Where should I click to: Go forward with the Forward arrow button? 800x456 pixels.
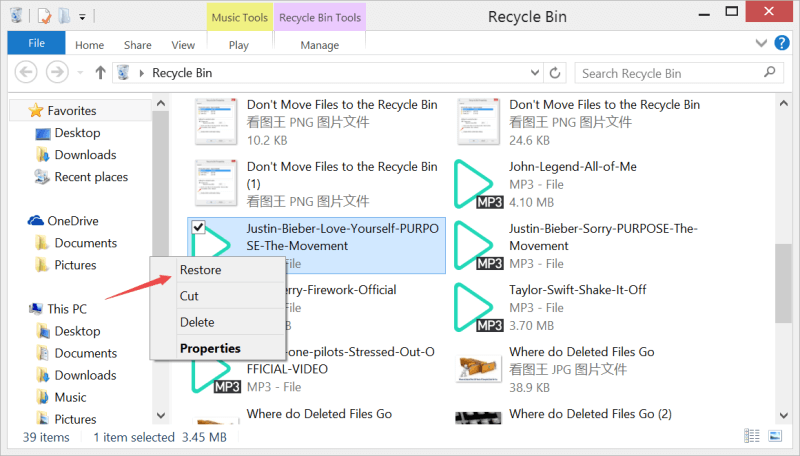(57, 72)
